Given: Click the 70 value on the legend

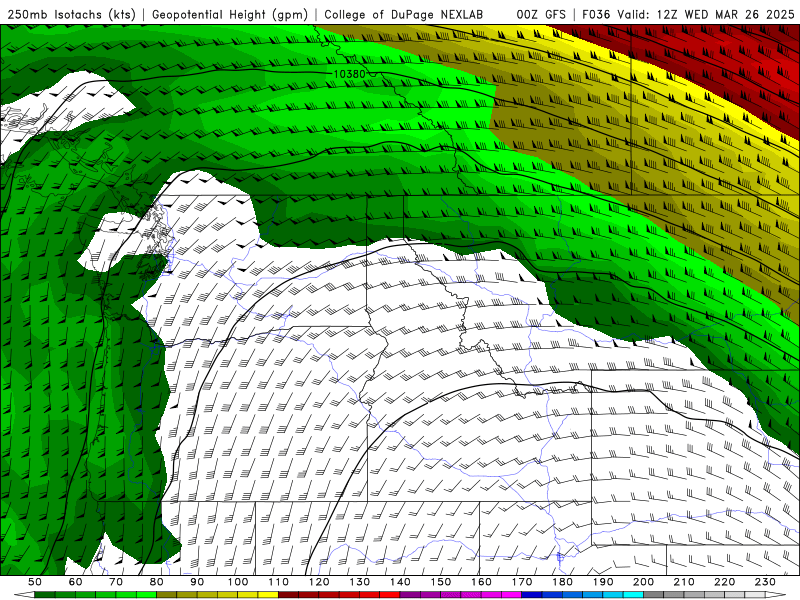Looking at the screenshot, I should click(116, 582).
